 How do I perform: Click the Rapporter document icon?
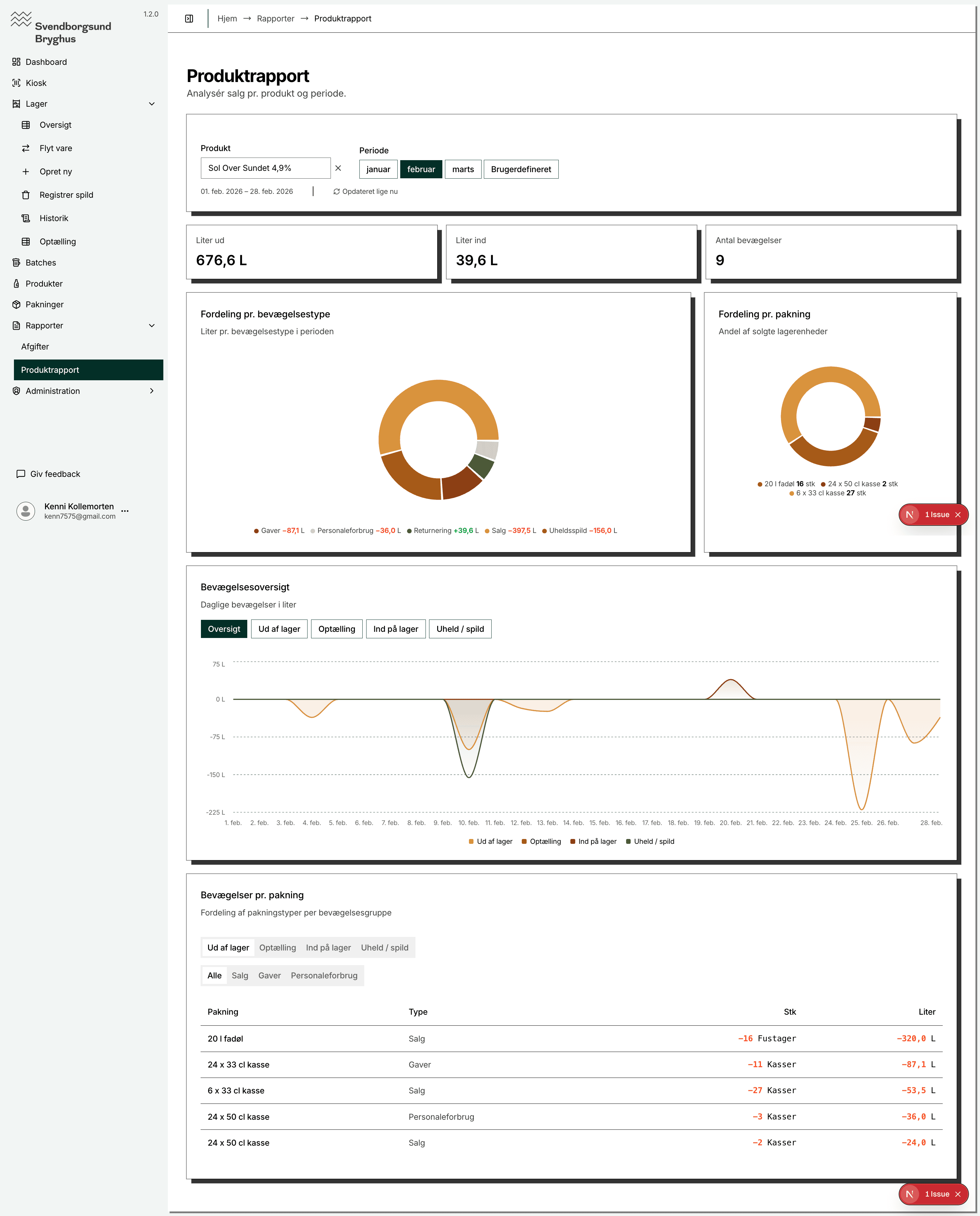pyautogui.click(x=17, y=326)
